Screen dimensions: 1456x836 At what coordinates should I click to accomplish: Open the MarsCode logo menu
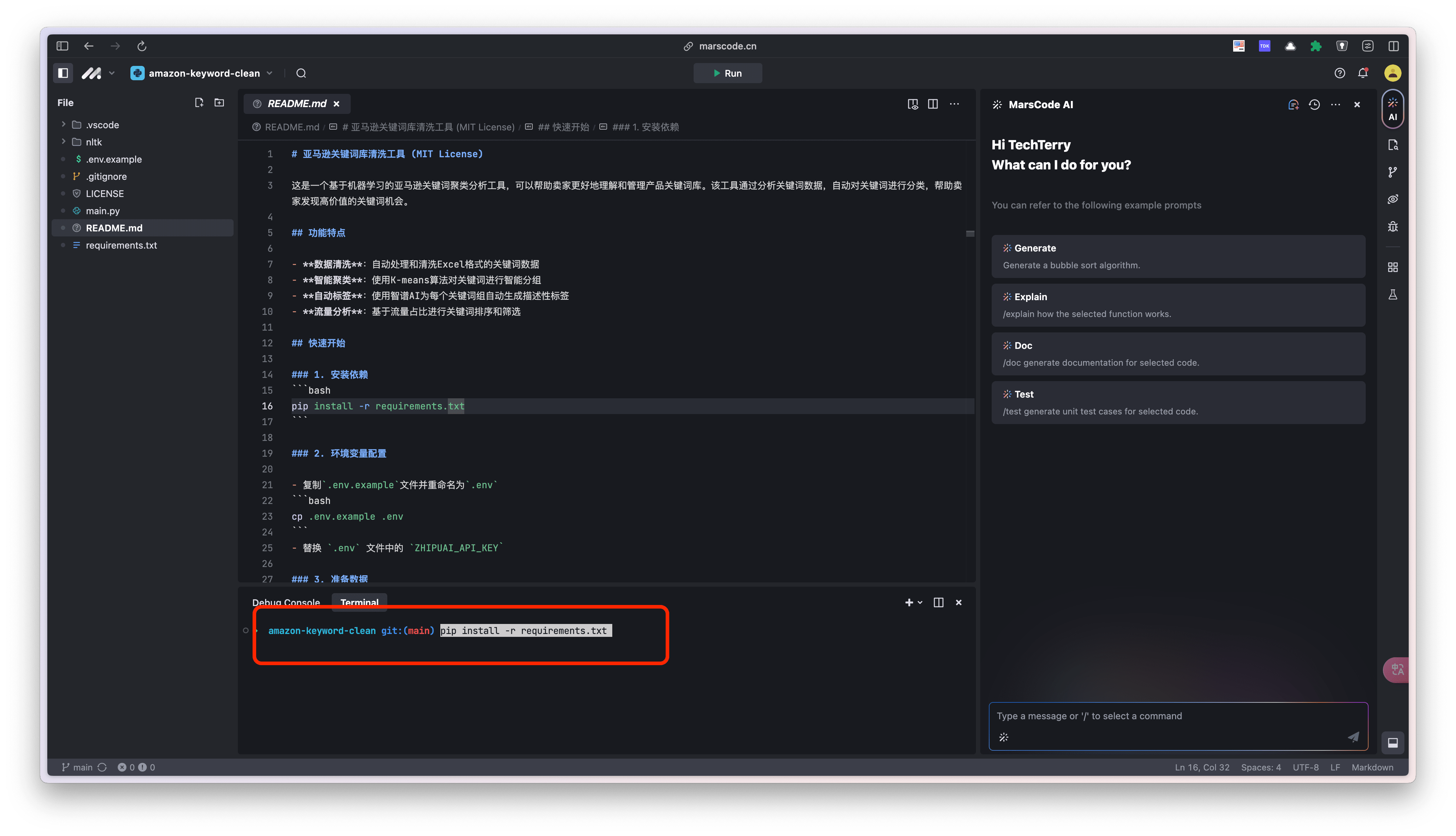pyautogui.click(x=91, y=73)
